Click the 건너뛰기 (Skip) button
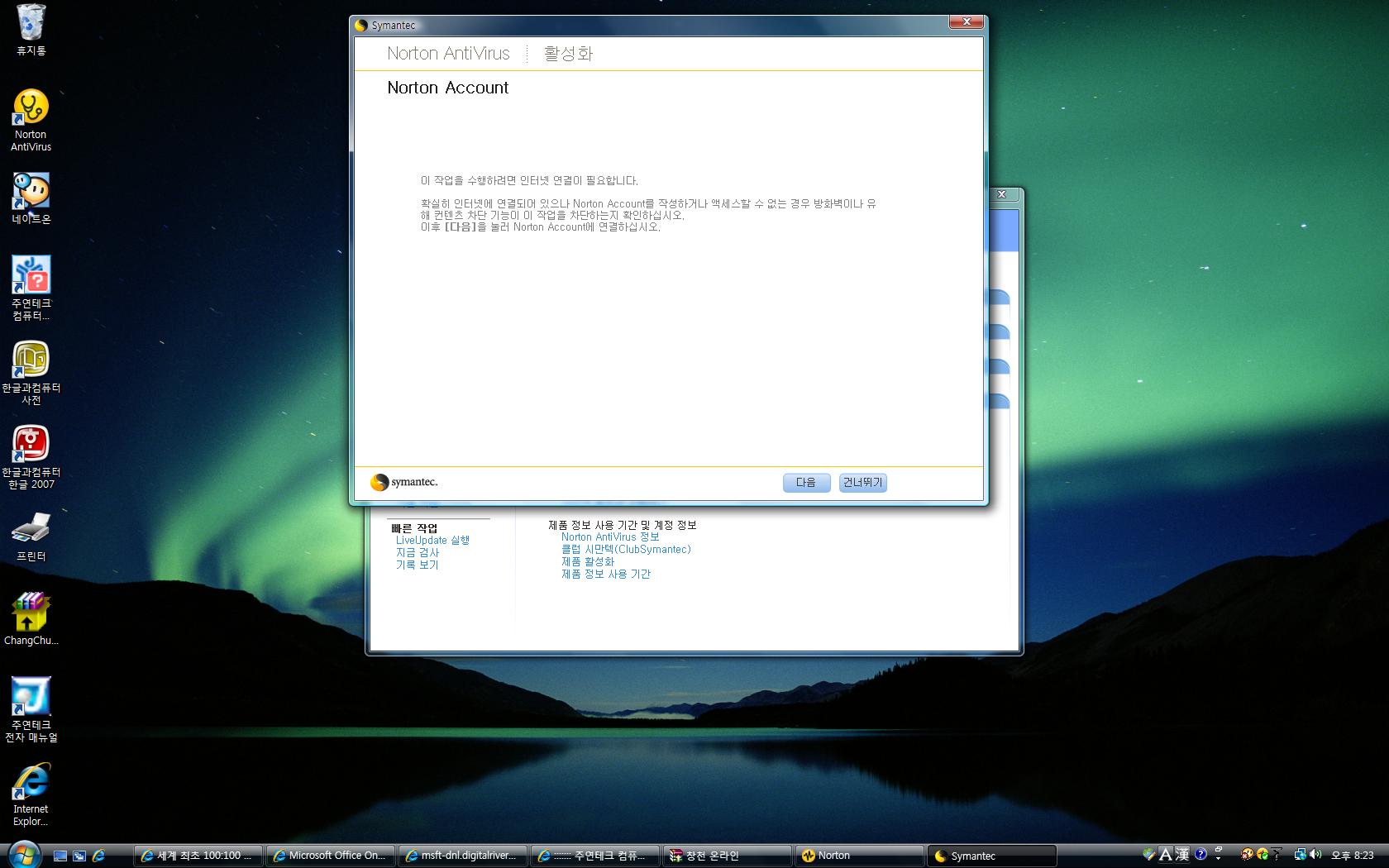The width and height of the screenshot is (1389, 868). pos(862,483)
